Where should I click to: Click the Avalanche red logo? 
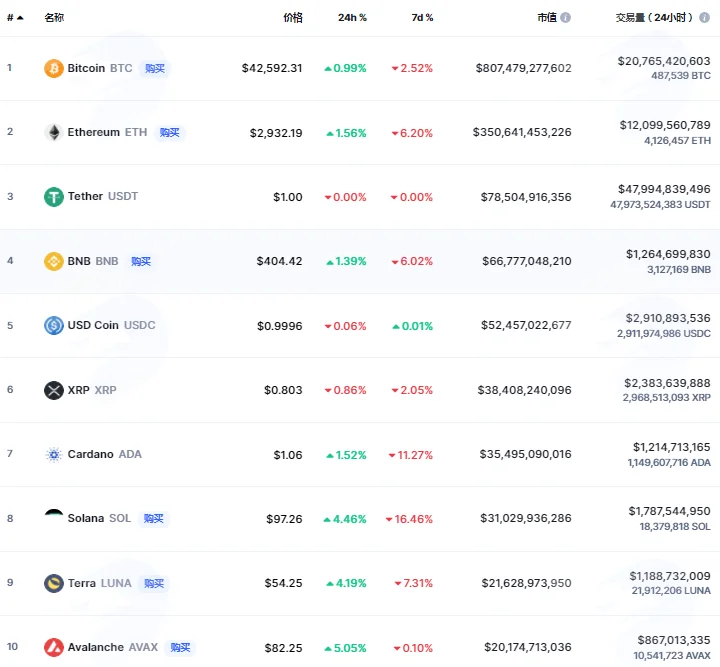click(54, 647)
